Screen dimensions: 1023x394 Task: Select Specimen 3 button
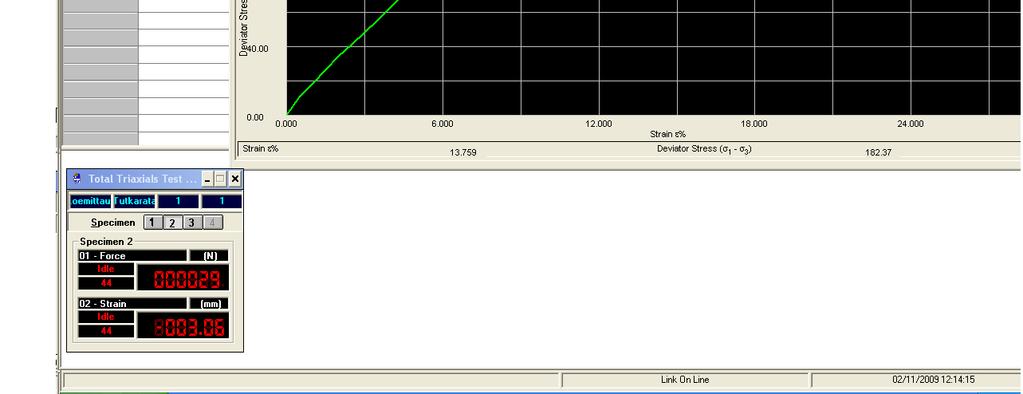click(x=191, y=222)
